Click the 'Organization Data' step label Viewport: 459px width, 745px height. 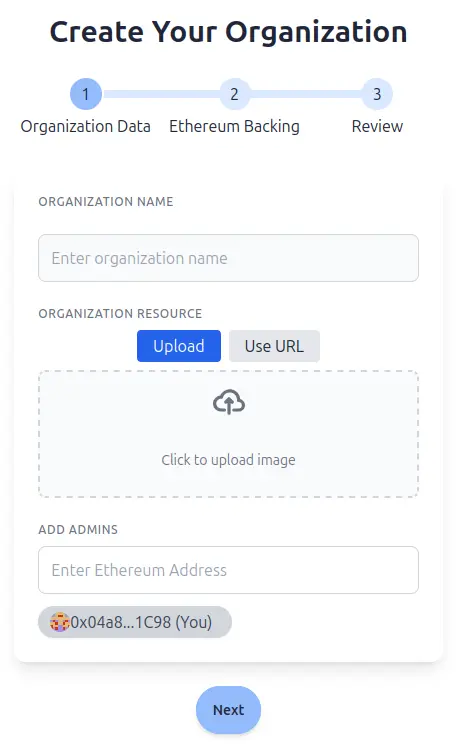pos(86,126)
